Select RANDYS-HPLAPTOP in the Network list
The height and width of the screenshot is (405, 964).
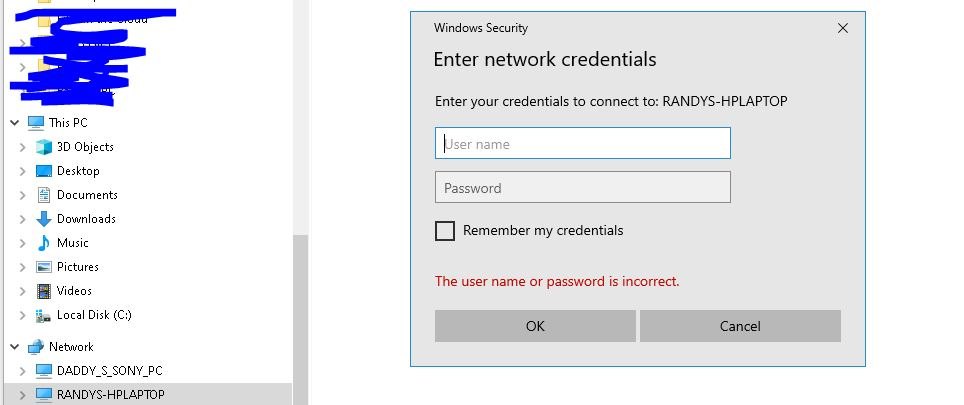tap(111, 395)
